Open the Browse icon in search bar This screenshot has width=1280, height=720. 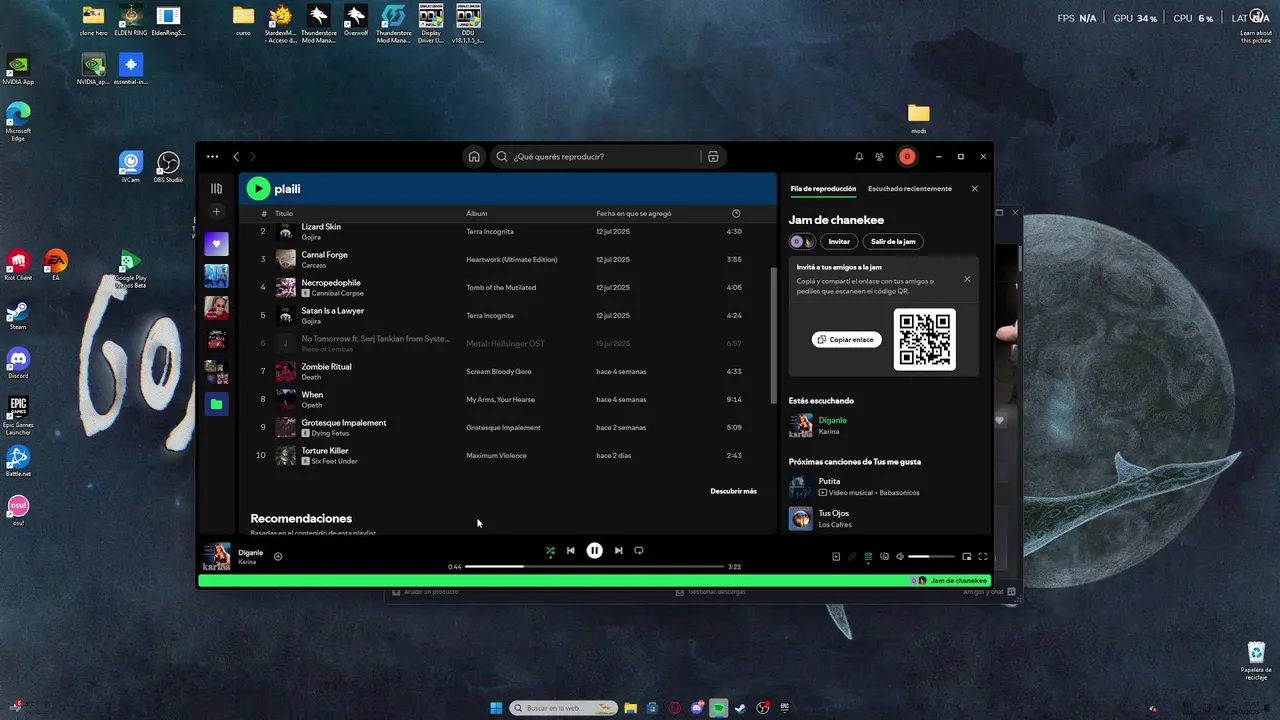713,157
